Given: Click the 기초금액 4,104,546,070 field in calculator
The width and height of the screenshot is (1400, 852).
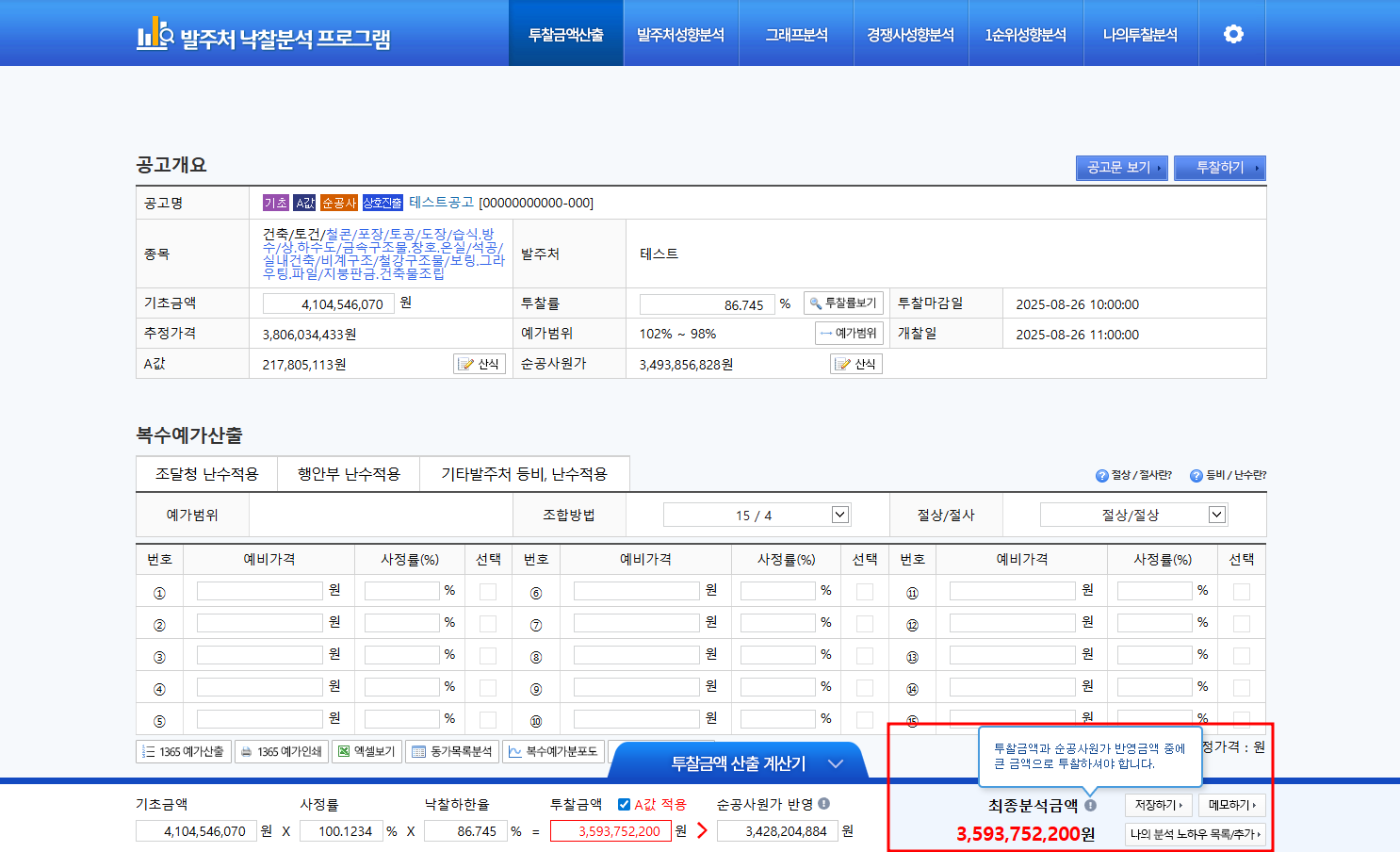Looking at the screenshot, I should [x=196, y=831].
